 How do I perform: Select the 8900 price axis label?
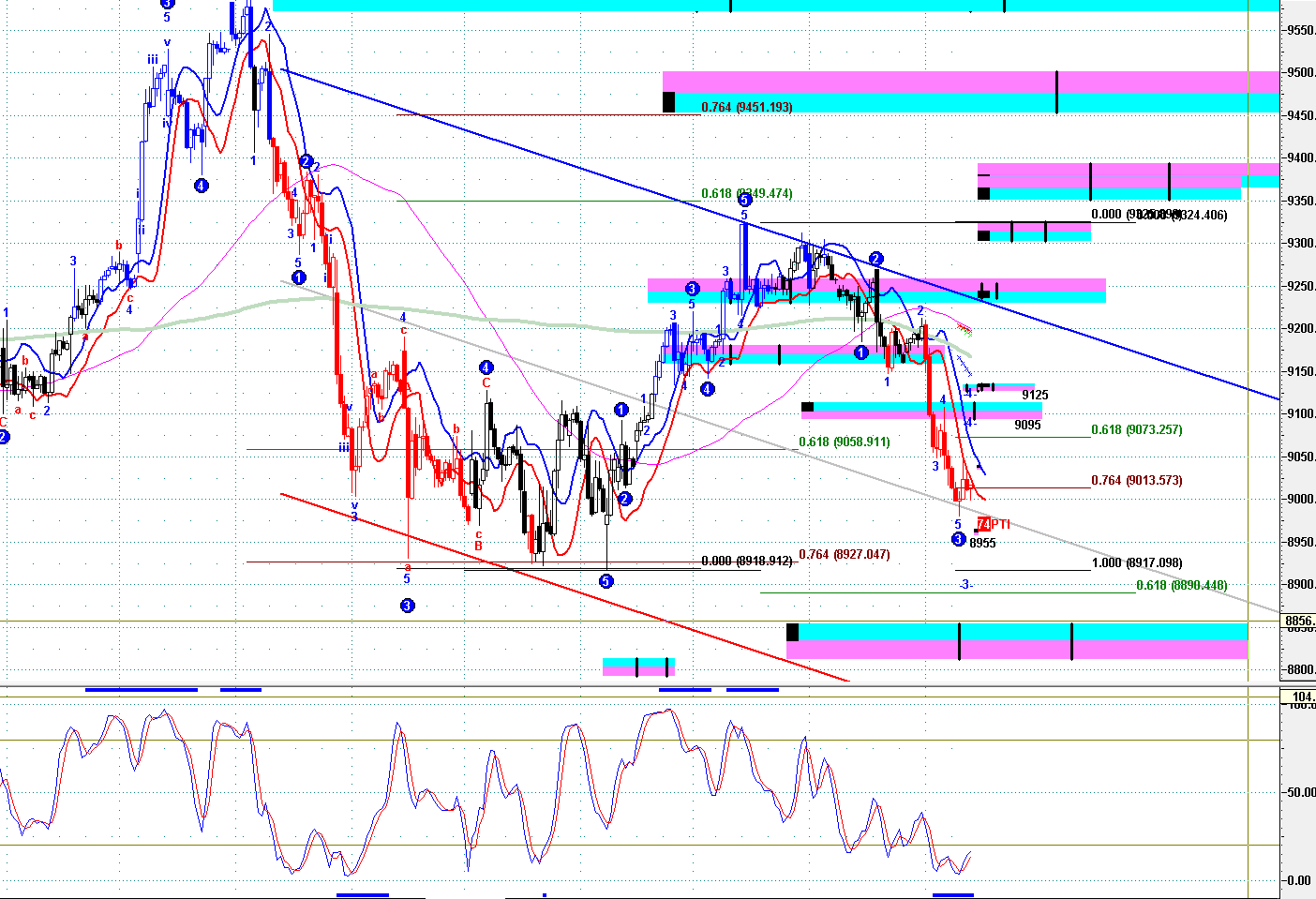click(x=1300, y=584)
